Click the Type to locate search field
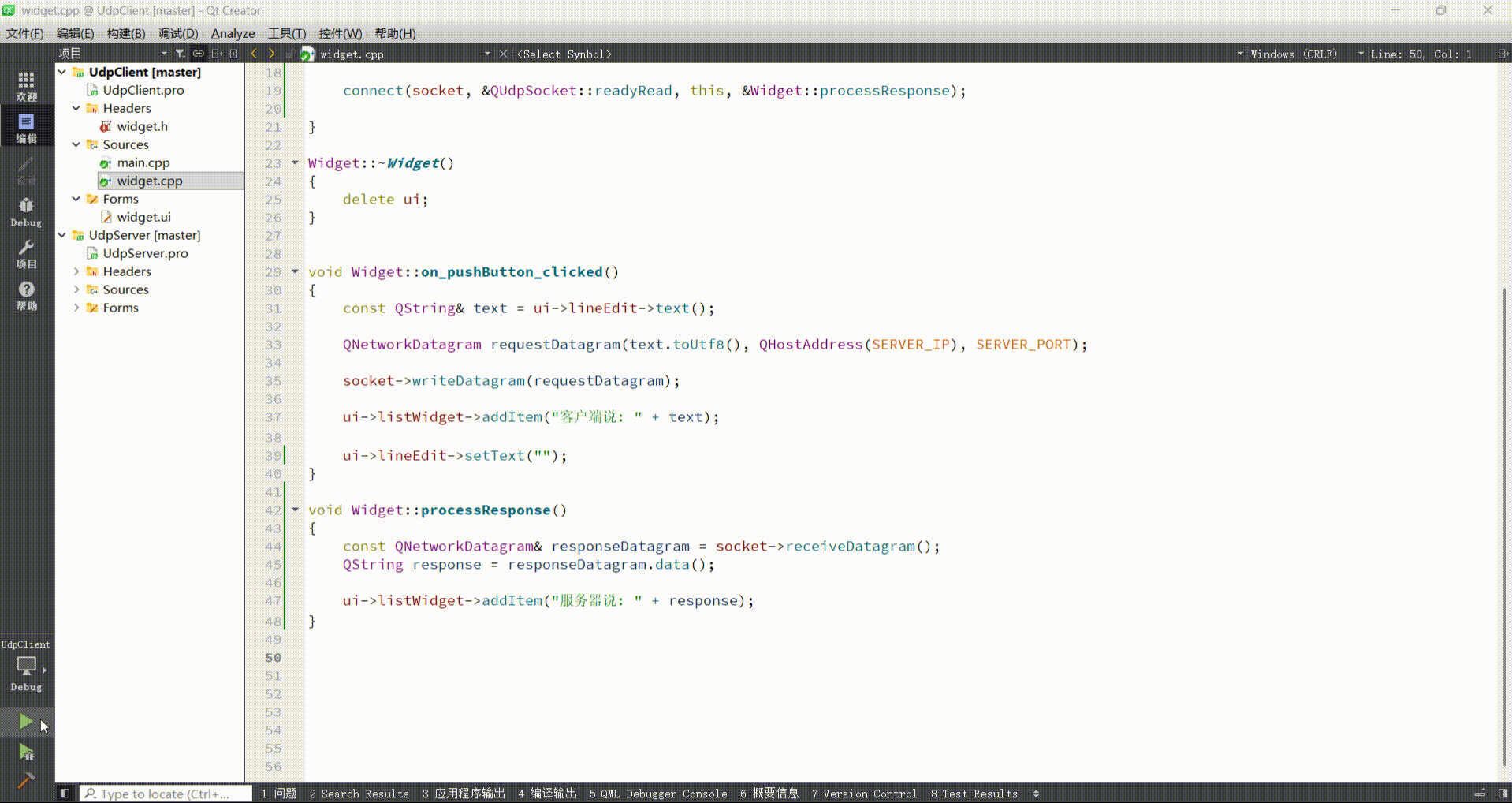 (x=166, y=794)
